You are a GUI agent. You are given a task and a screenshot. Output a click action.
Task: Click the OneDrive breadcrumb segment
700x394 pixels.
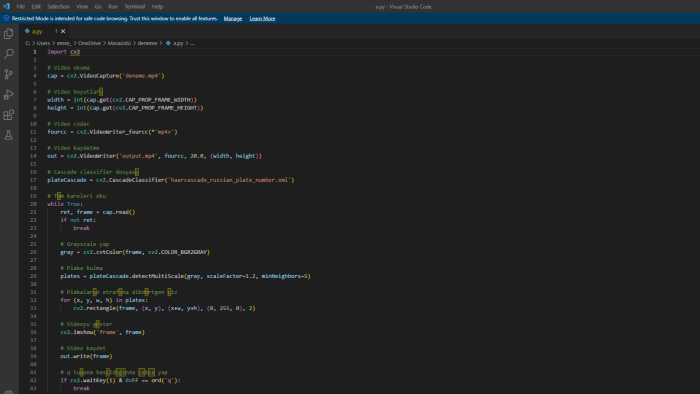(x=89, y=43)
